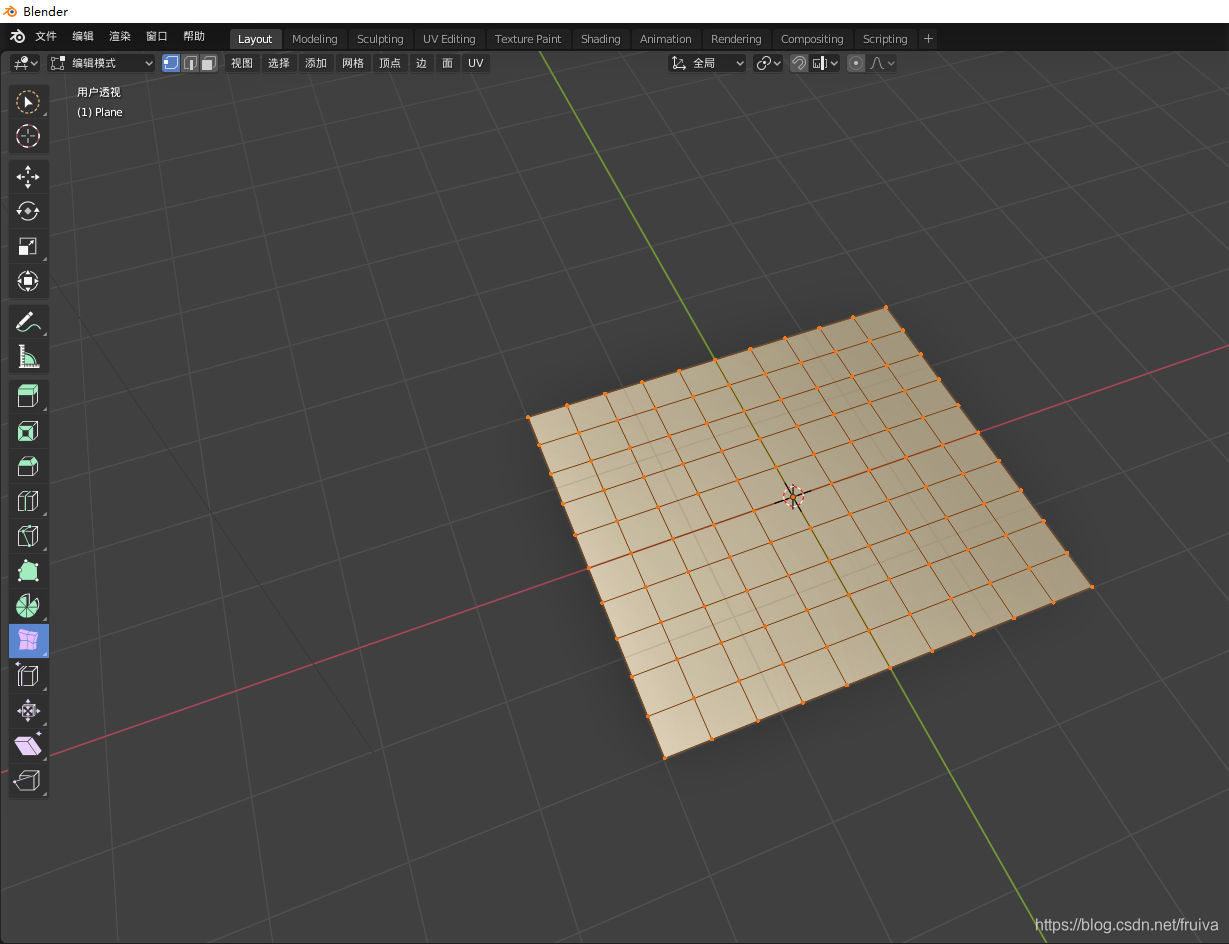Image resolution: width=1229 pixels, height=944 pixels.
Task: Open the 窗口 menu
Action: pos(157,37)
